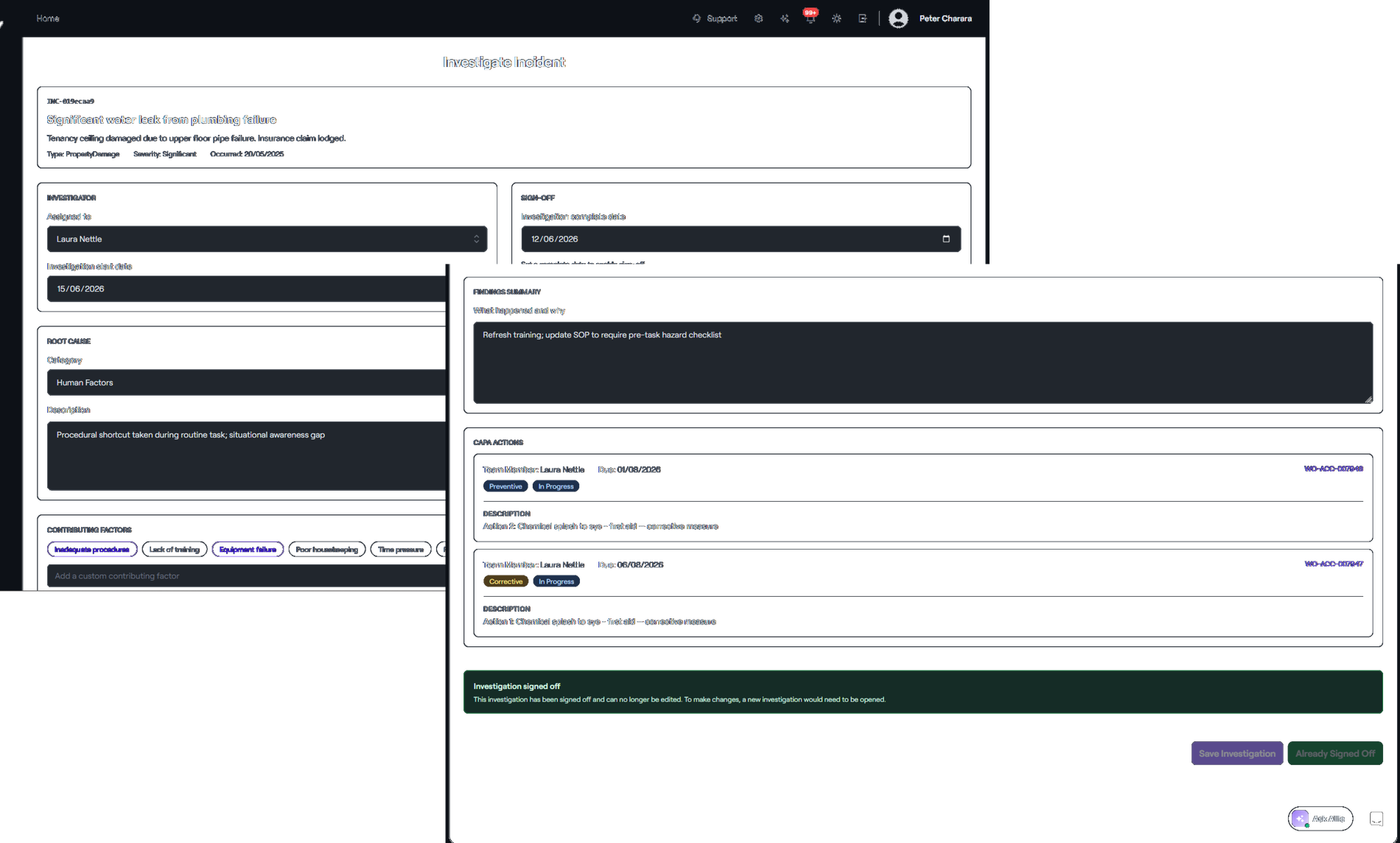This screenshot has width=1400, height=843.
Task: Grab the Findings Summary textarea resize handle
Action: tap(1368, 399)
